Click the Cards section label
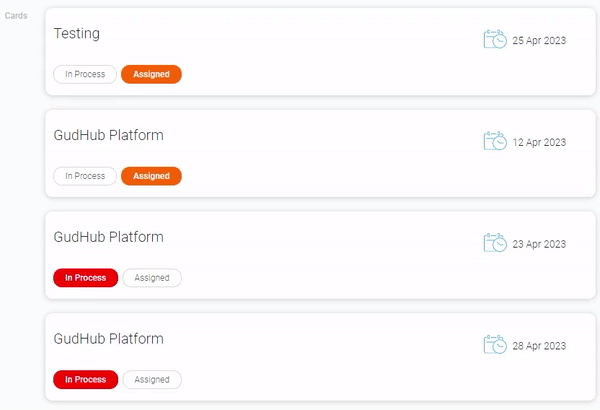 click(x=16, y=16)
